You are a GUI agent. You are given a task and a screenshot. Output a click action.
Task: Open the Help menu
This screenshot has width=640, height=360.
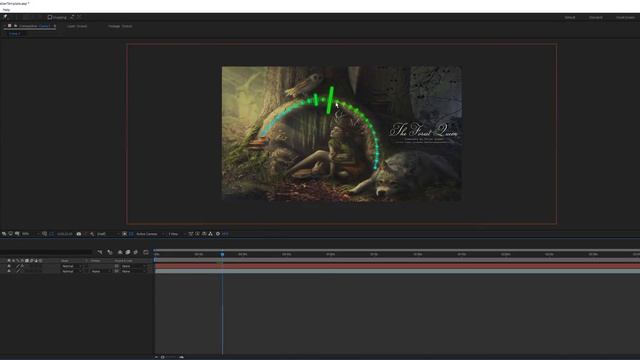[7, 9]
